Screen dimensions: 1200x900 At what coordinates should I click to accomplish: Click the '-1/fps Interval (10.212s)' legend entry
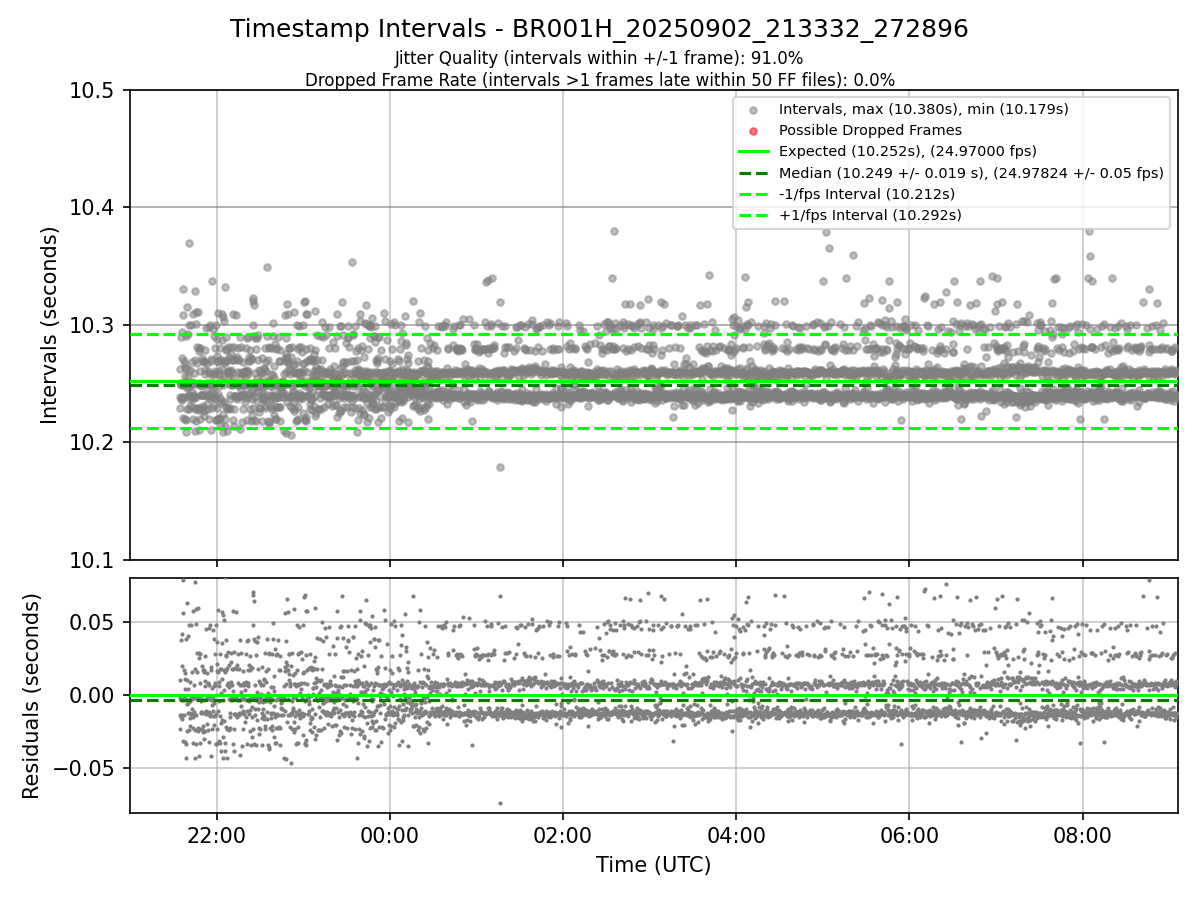pos(866,194)
